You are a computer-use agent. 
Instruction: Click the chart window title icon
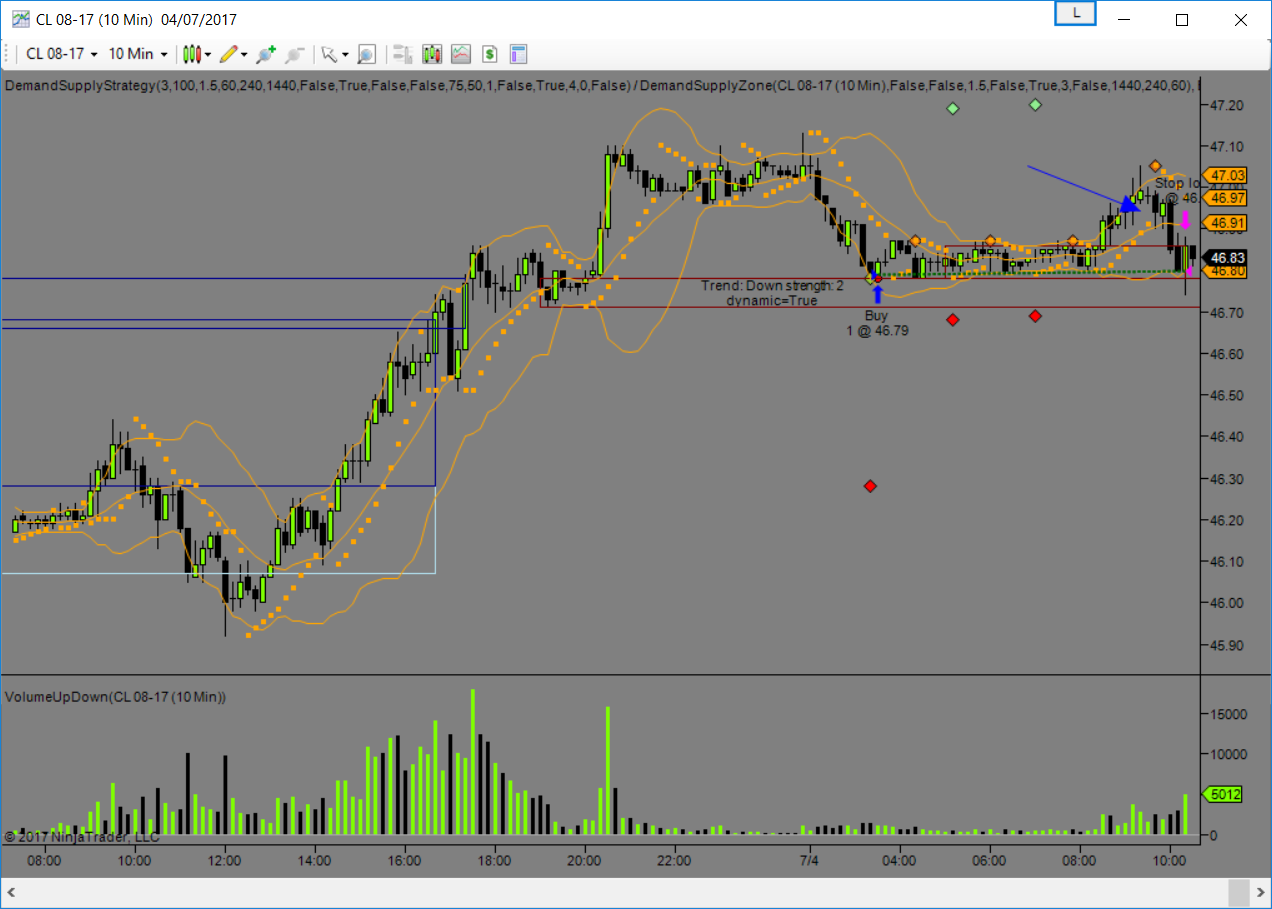point(20,19)
